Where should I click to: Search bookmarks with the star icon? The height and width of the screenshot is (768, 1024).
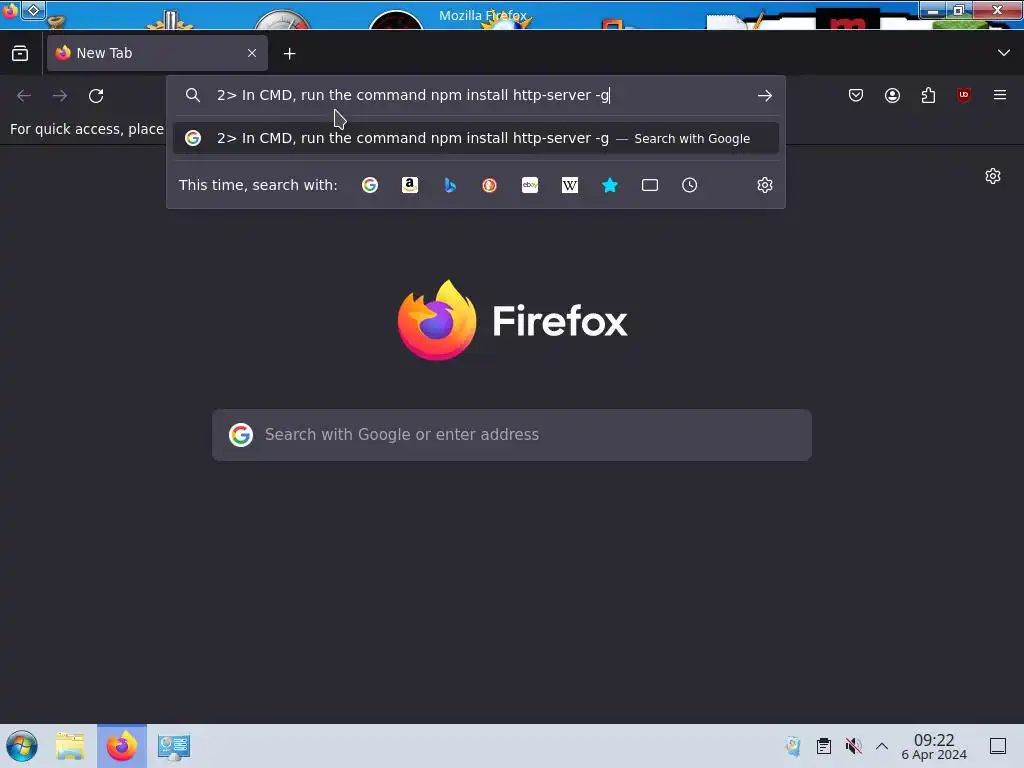610,185
